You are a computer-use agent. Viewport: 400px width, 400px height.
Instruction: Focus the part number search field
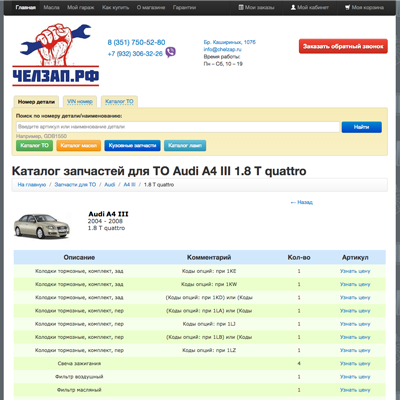point(178,127)
